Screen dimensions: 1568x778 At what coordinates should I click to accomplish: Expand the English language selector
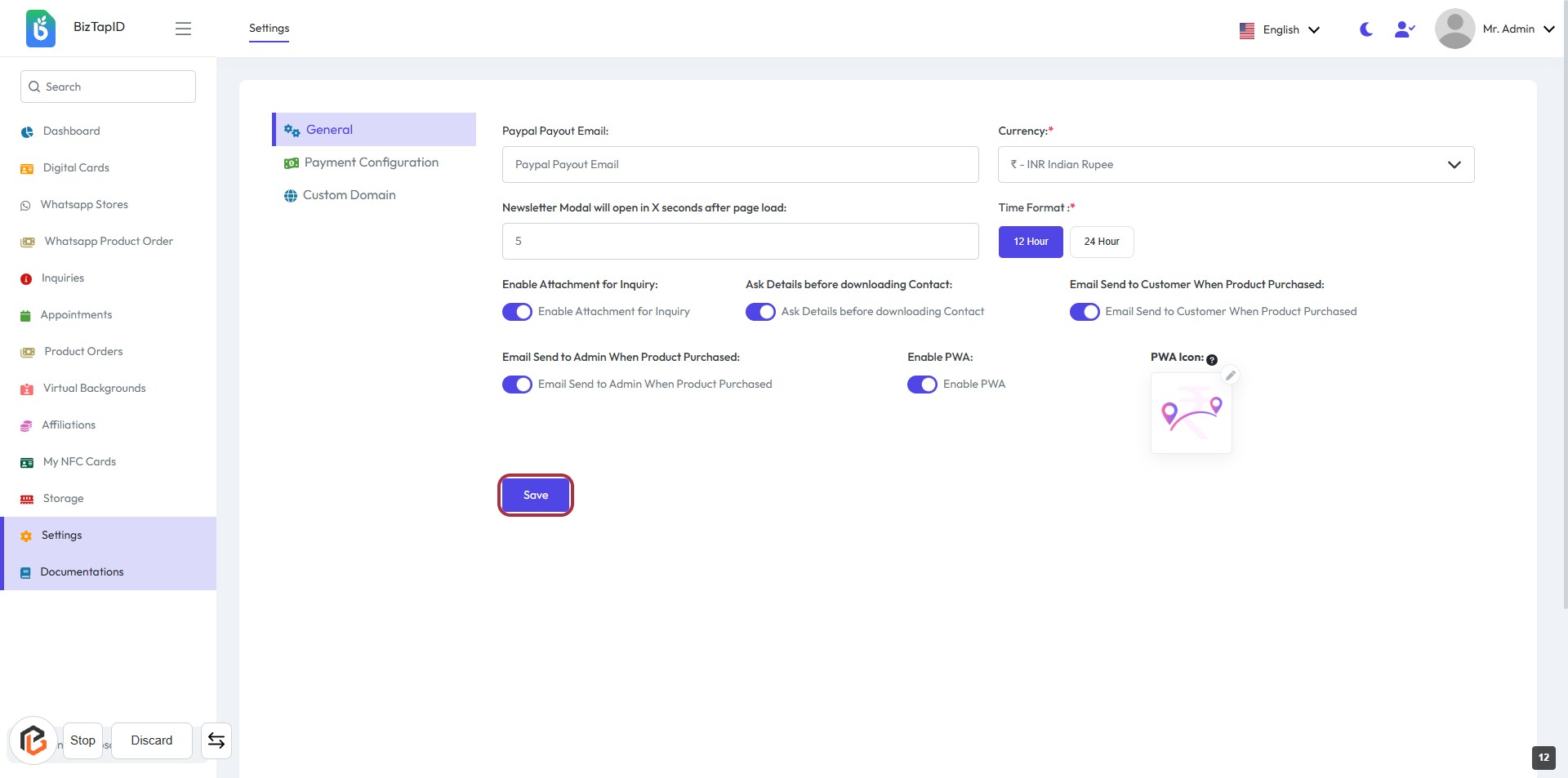(x=1280, y=30)
